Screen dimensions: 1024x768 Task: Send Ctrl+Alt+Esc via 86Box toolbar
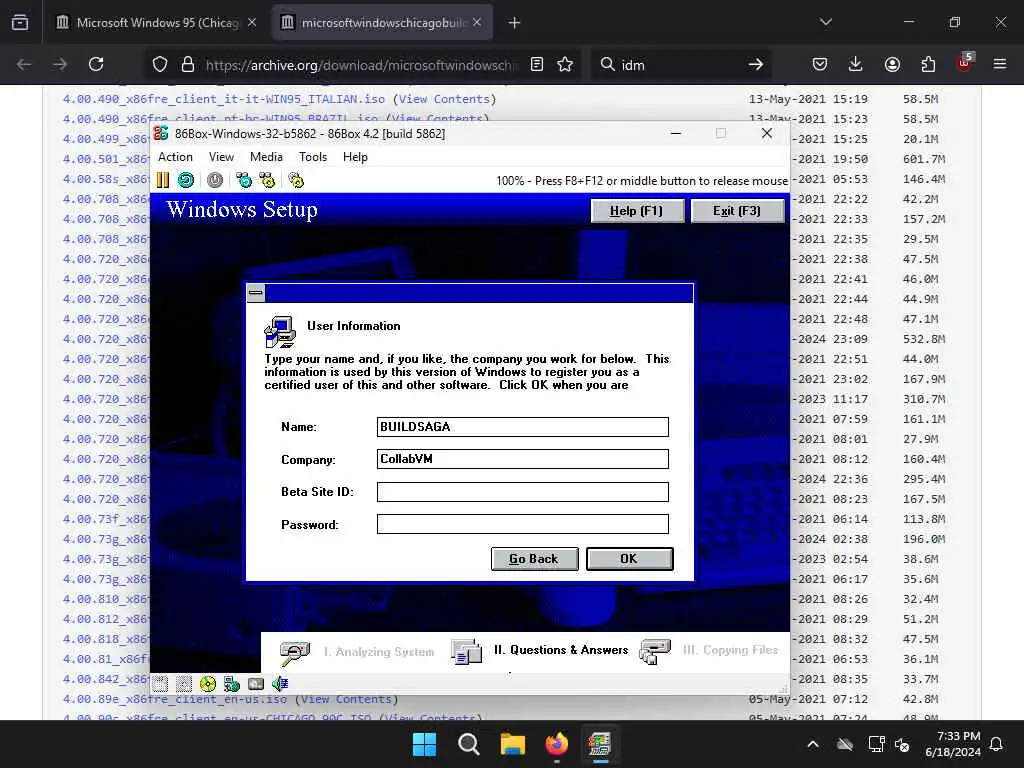click(x=267, y=180)
